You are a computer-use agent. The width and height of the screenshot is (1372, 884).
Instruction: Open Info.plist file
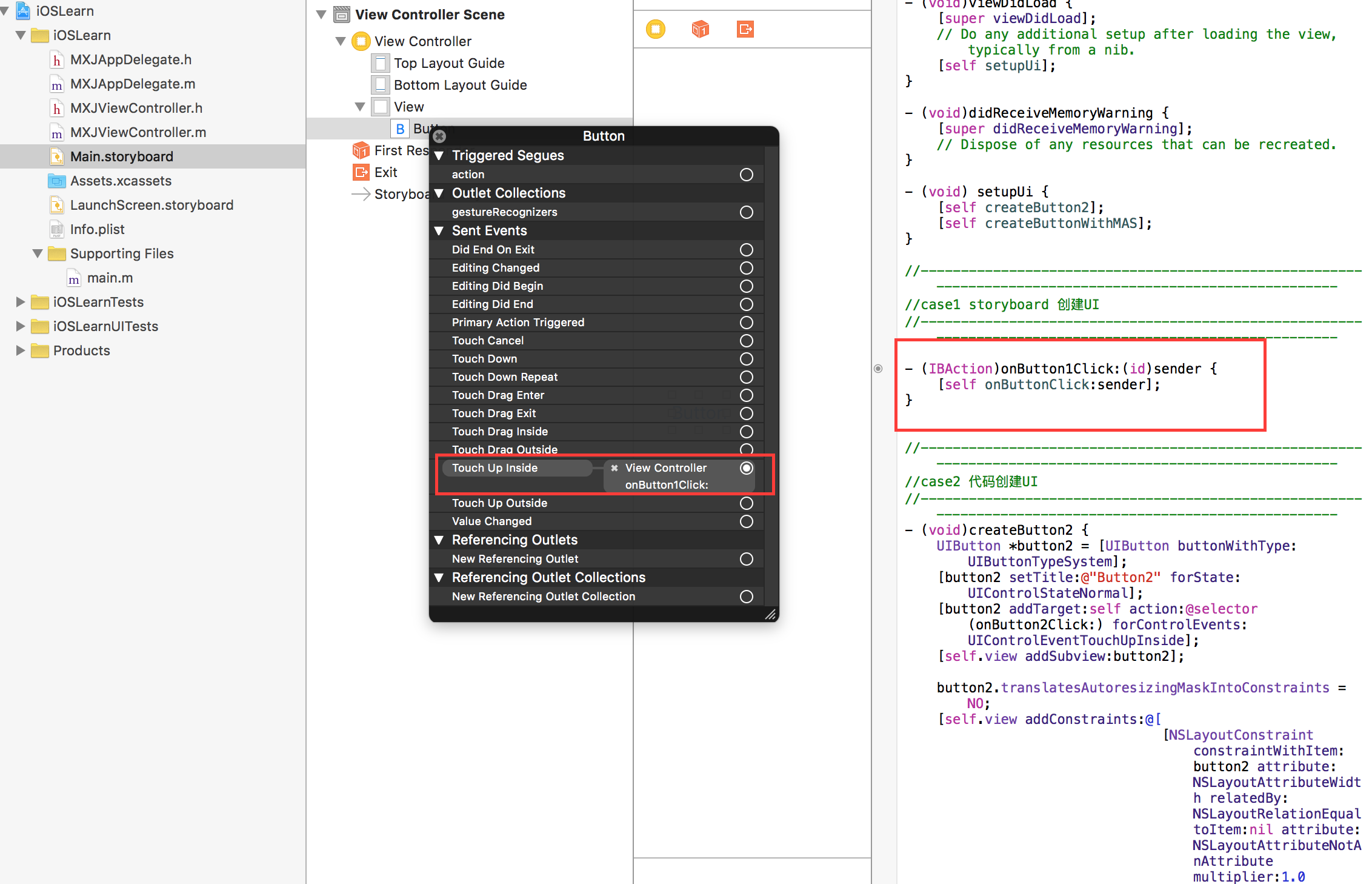pyautogui.click(x=97, y=229)
